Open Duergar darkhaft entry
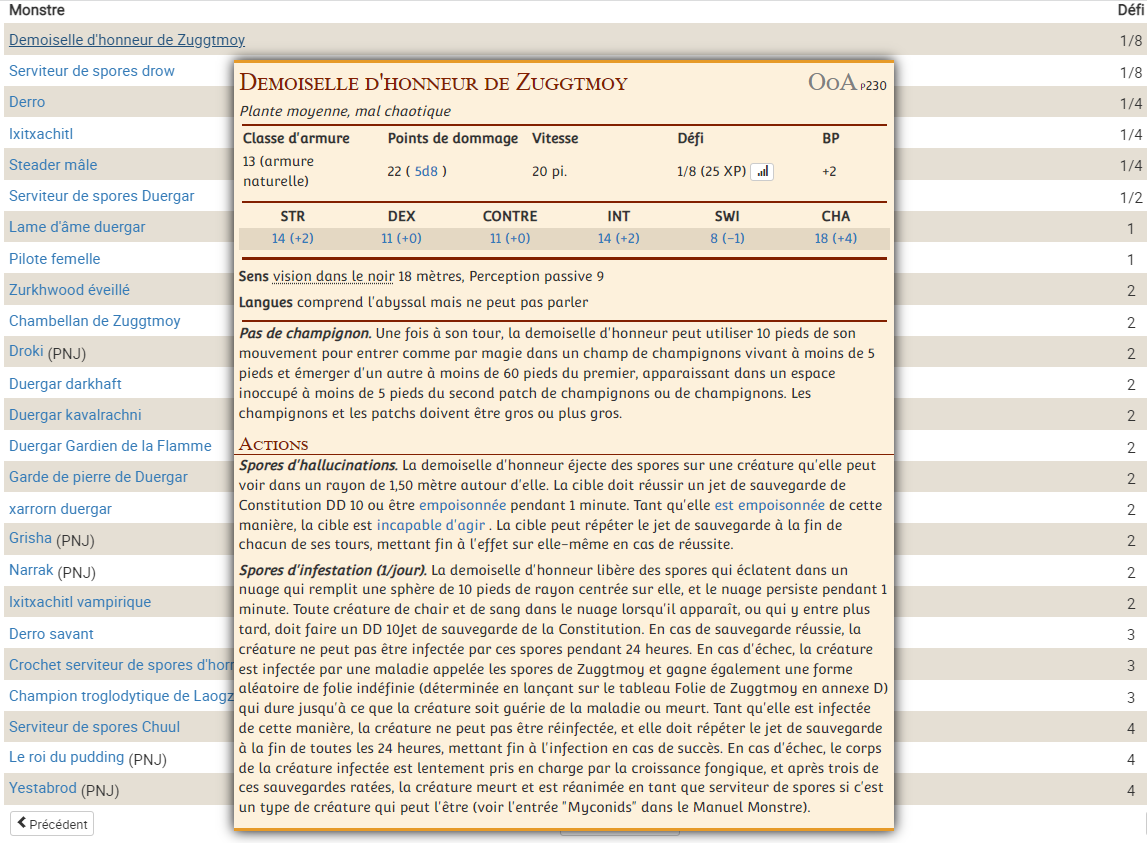1147x843 pixels. point(65,384)
